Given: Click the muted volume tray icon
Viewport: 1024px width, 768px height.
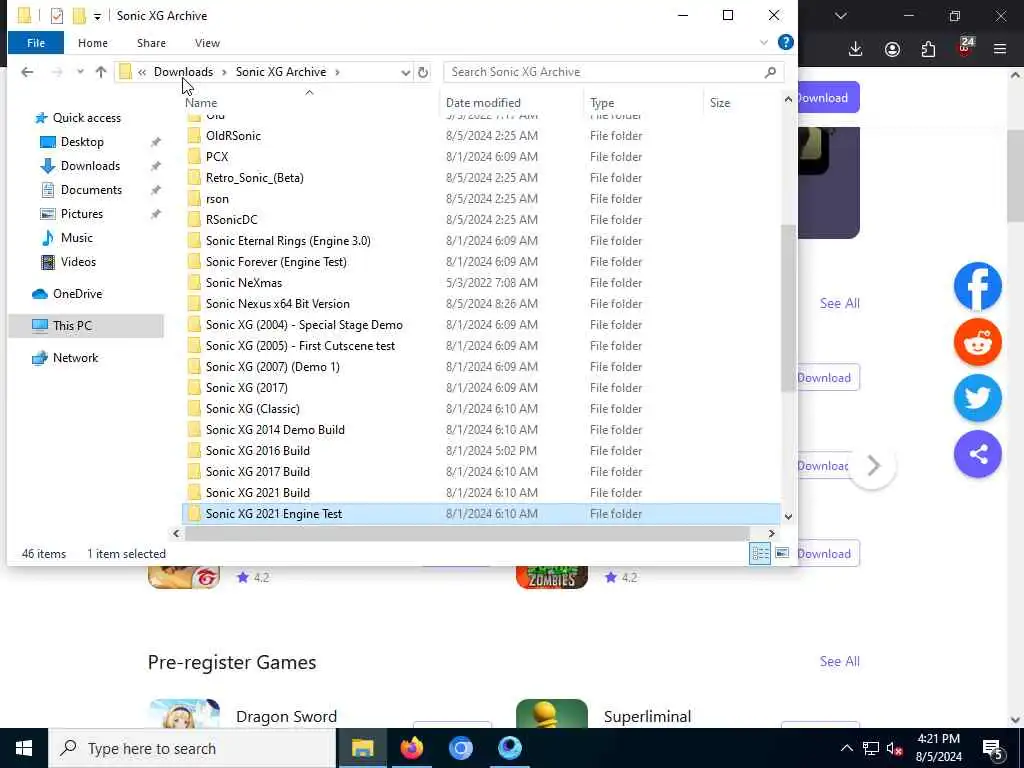Looking at the screenshot, I should [895, 748].
